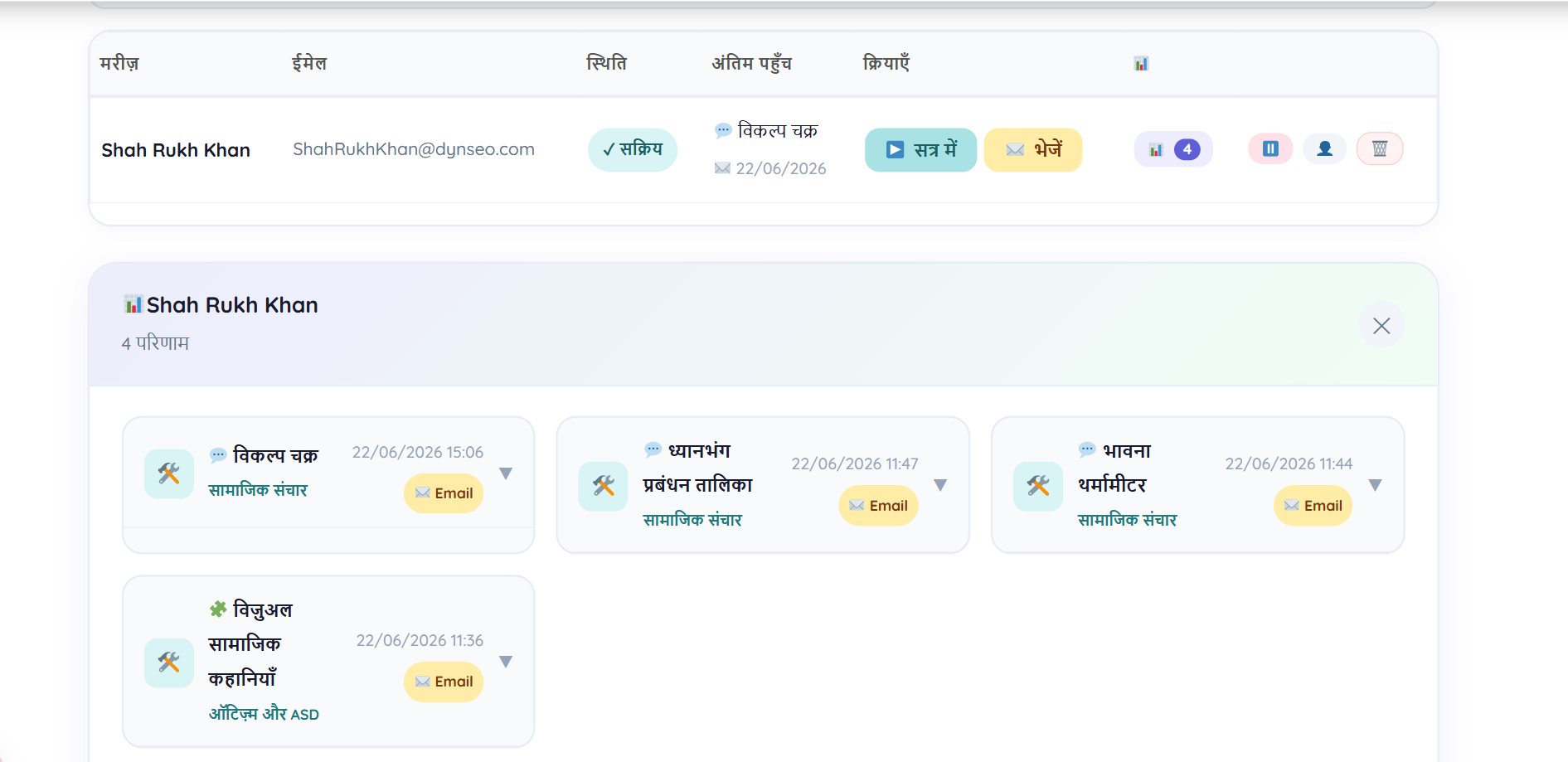This screenshot has height=762, width=1568.
Task: Click Email button on विकल्प चक्र card
Action: (444, 493)
